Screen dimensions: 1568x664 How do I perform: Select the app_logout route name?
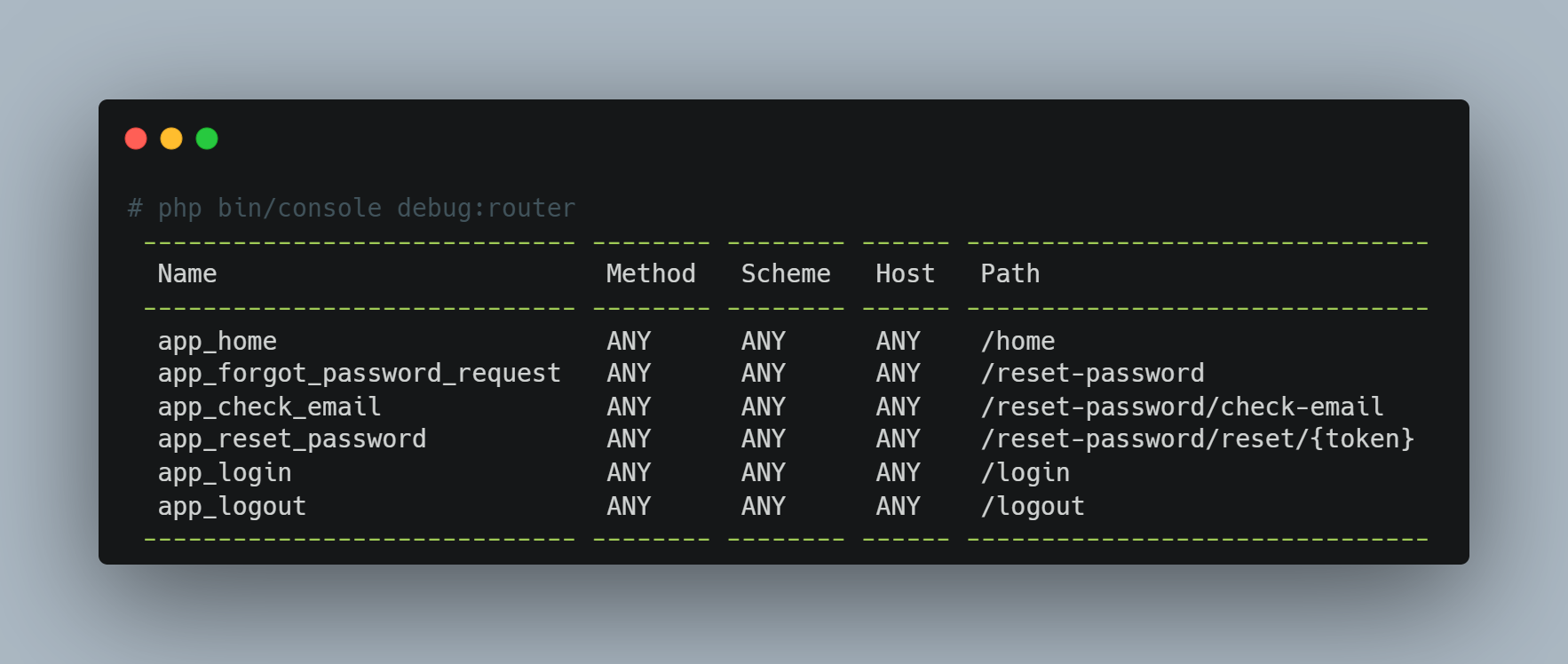(232, 506)
